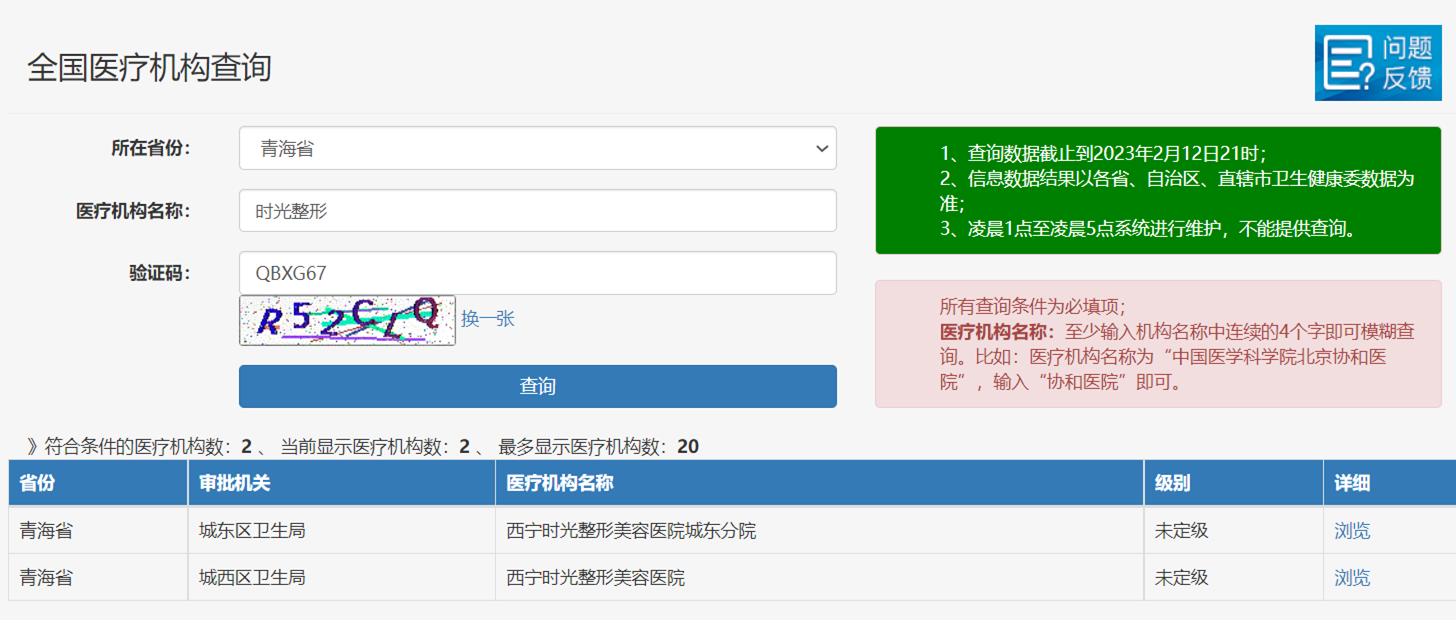Click the 验证码 label
The height and width of the screenshot is (620, 1456).
pyautogui.click(x=159, y=273)
